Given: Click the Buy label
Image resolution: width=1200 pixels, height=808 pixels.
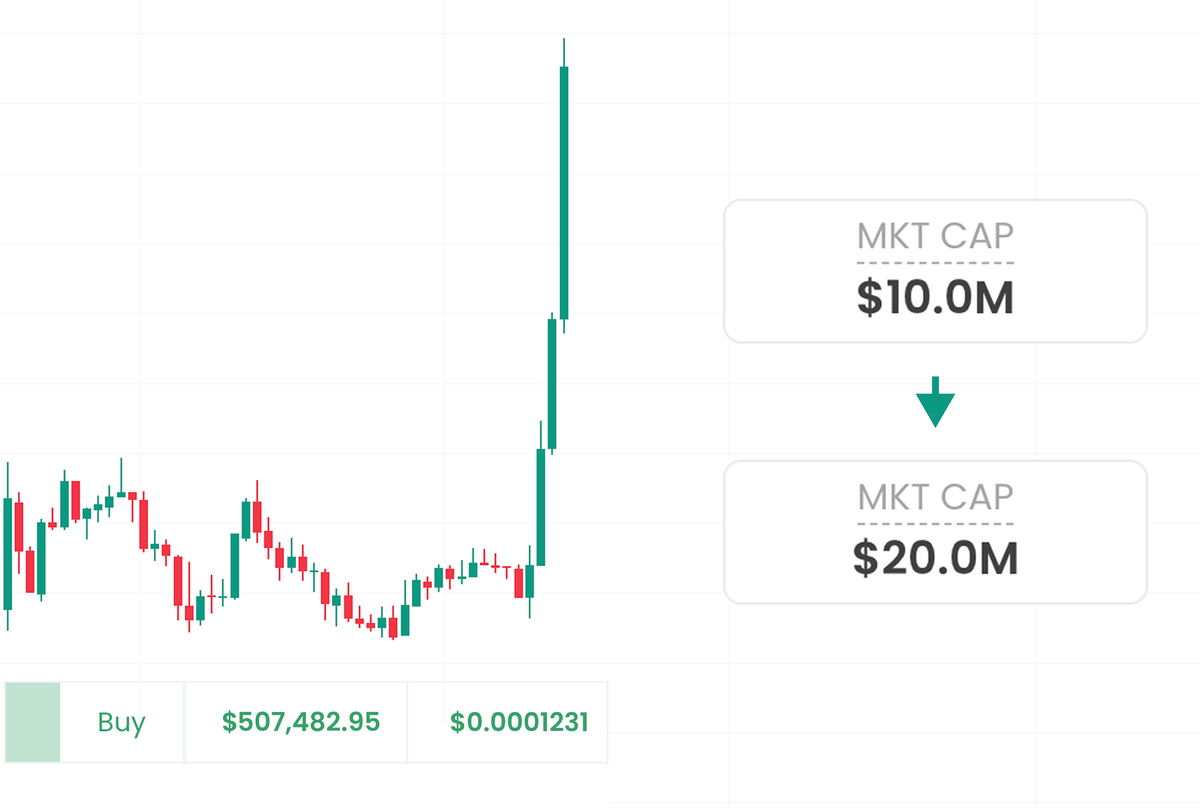Looking at the screenshot, I should pos(121,722).
